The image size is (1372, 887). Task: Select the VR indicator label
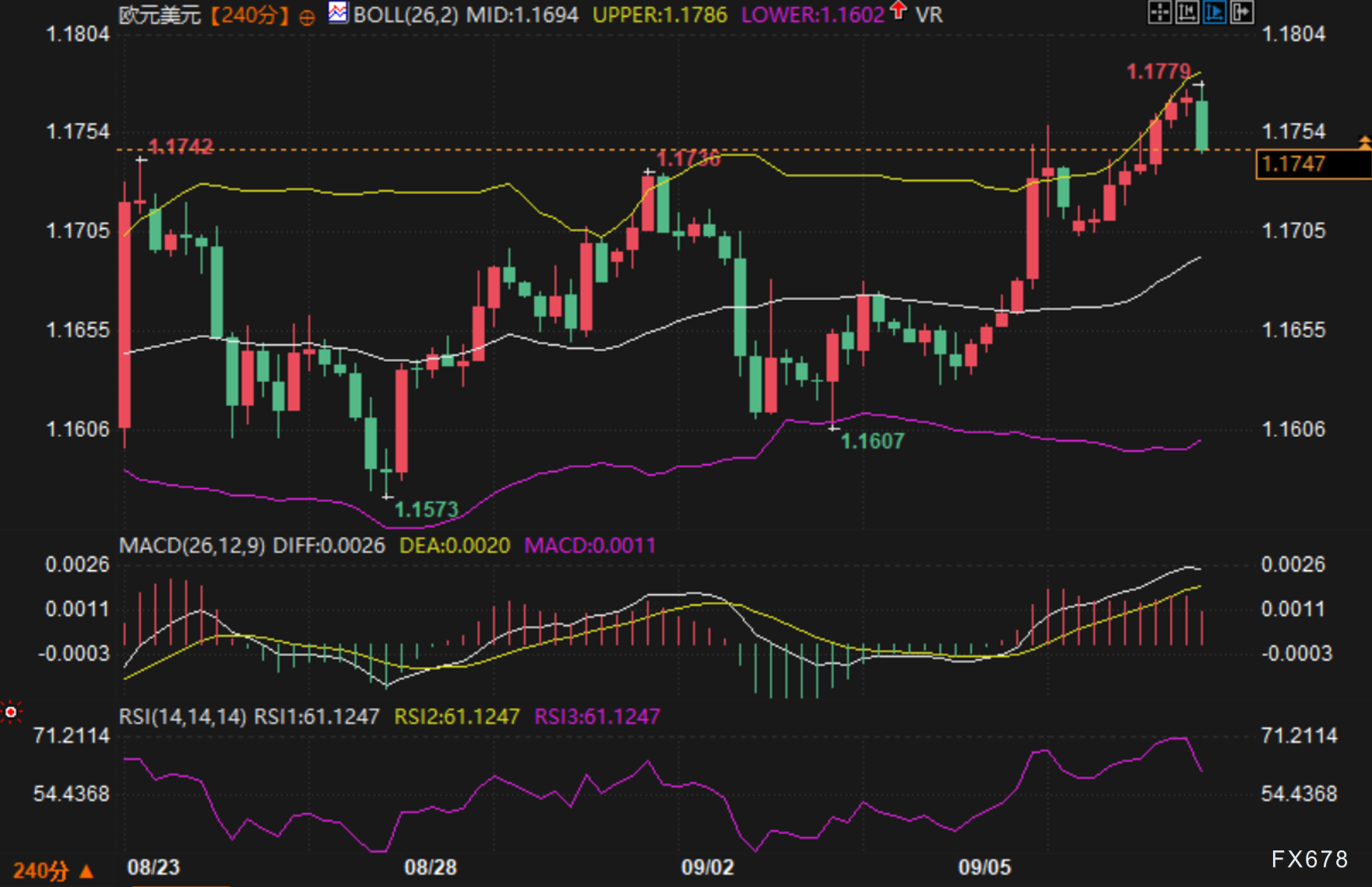[929, 15]
